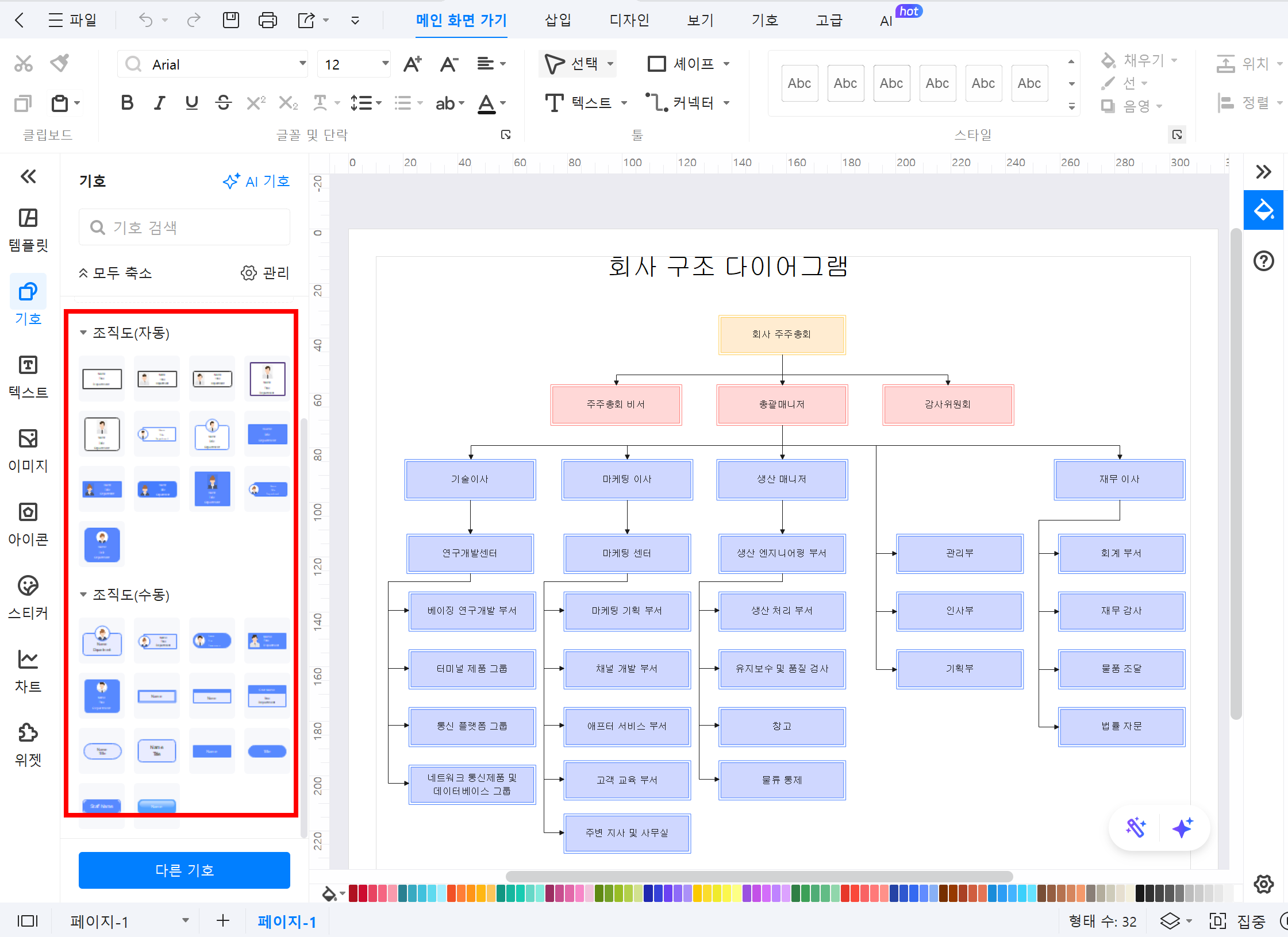
Task: Collapse the 조직도(자동) section
Action: (x=83, y=333)
